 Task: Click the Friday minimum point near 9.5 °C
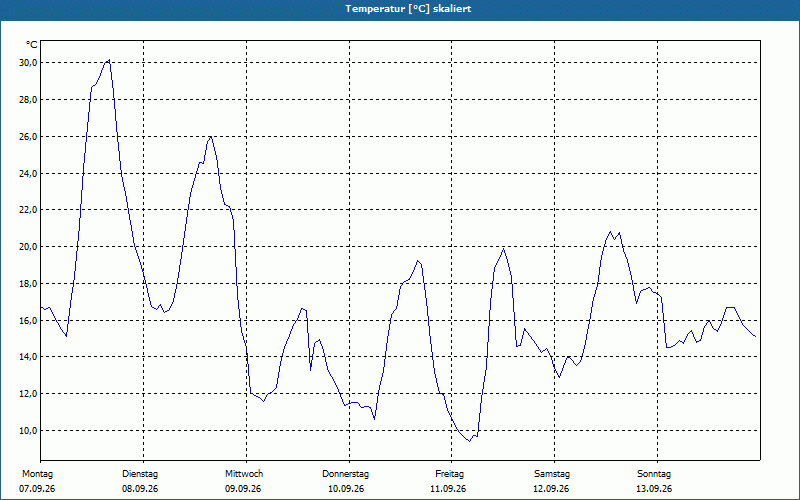[469, 441]
